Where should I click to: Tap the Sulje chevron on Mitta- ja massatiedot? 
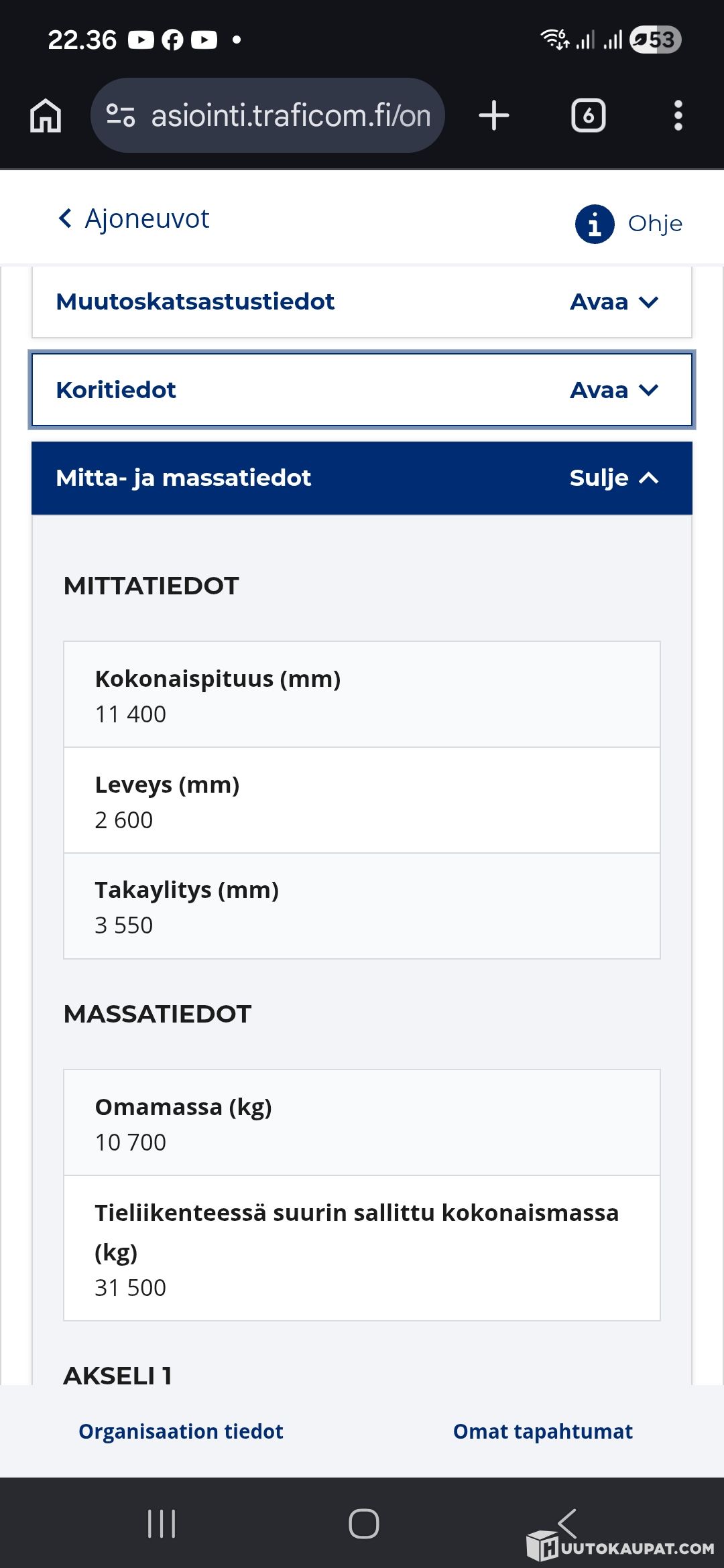[x=648, y=478]
